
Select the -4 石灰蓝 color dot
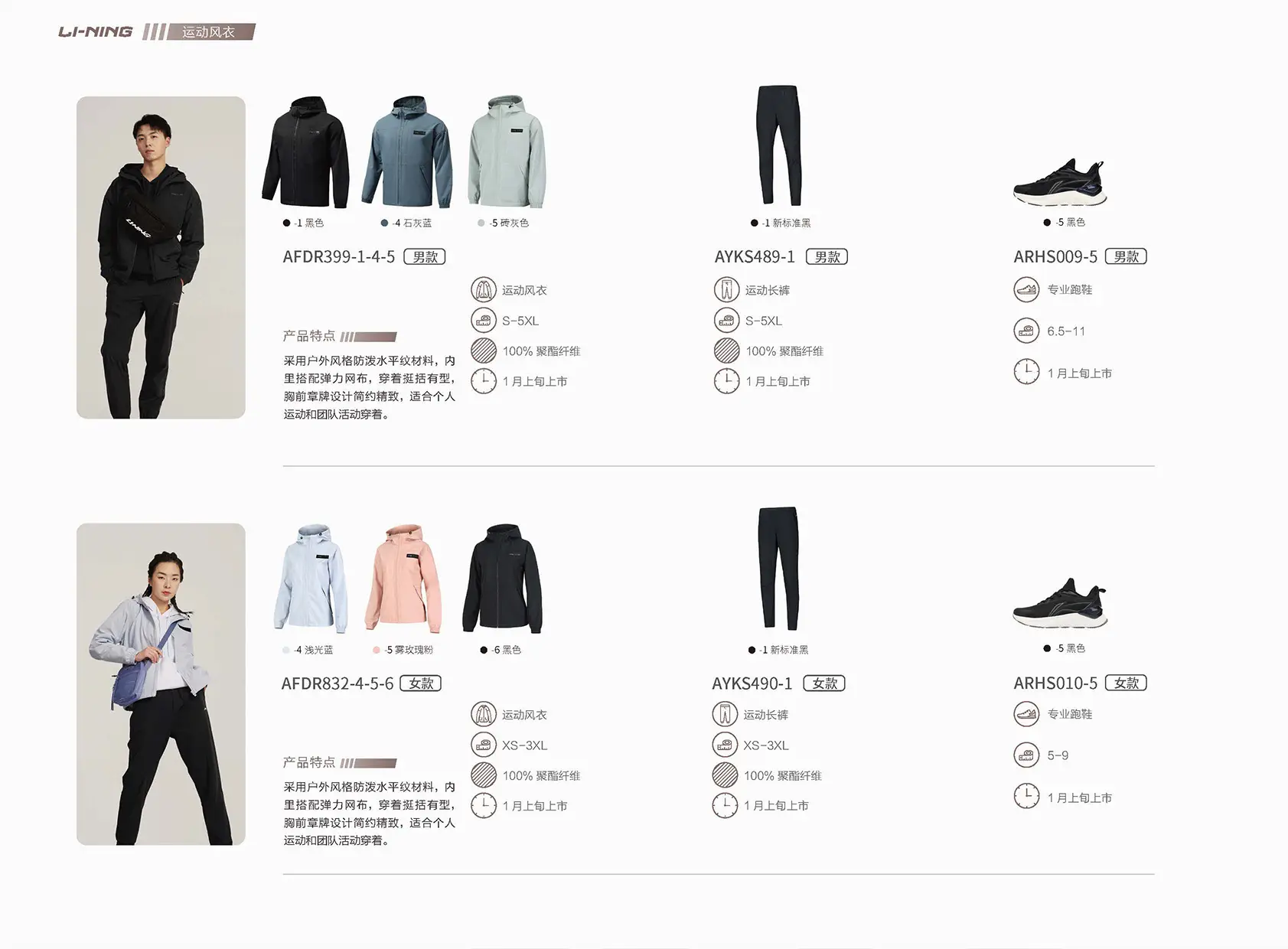(x=384, y=223)
